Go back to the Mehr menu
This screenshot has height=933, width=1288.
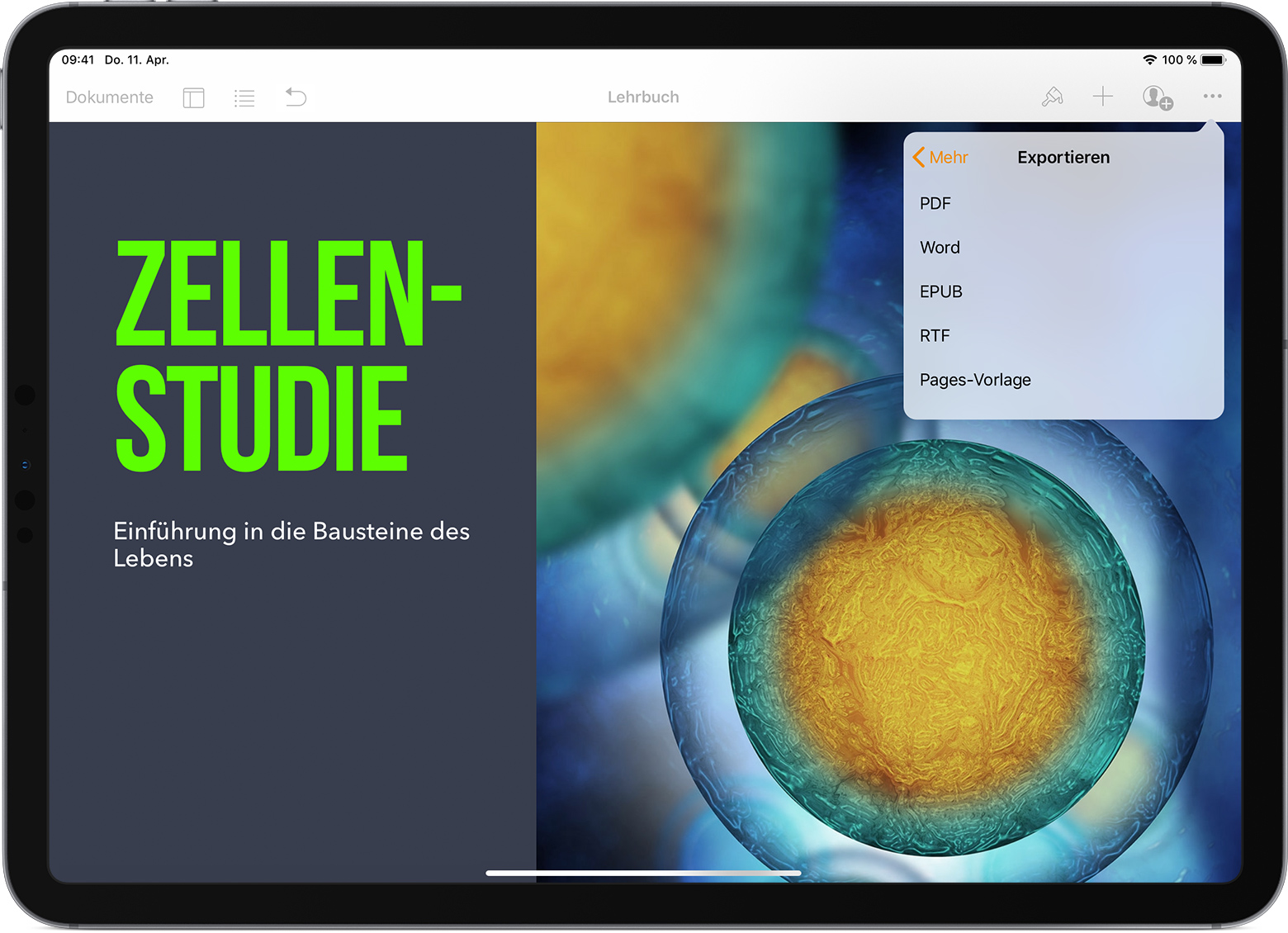[x=940, y=158]
